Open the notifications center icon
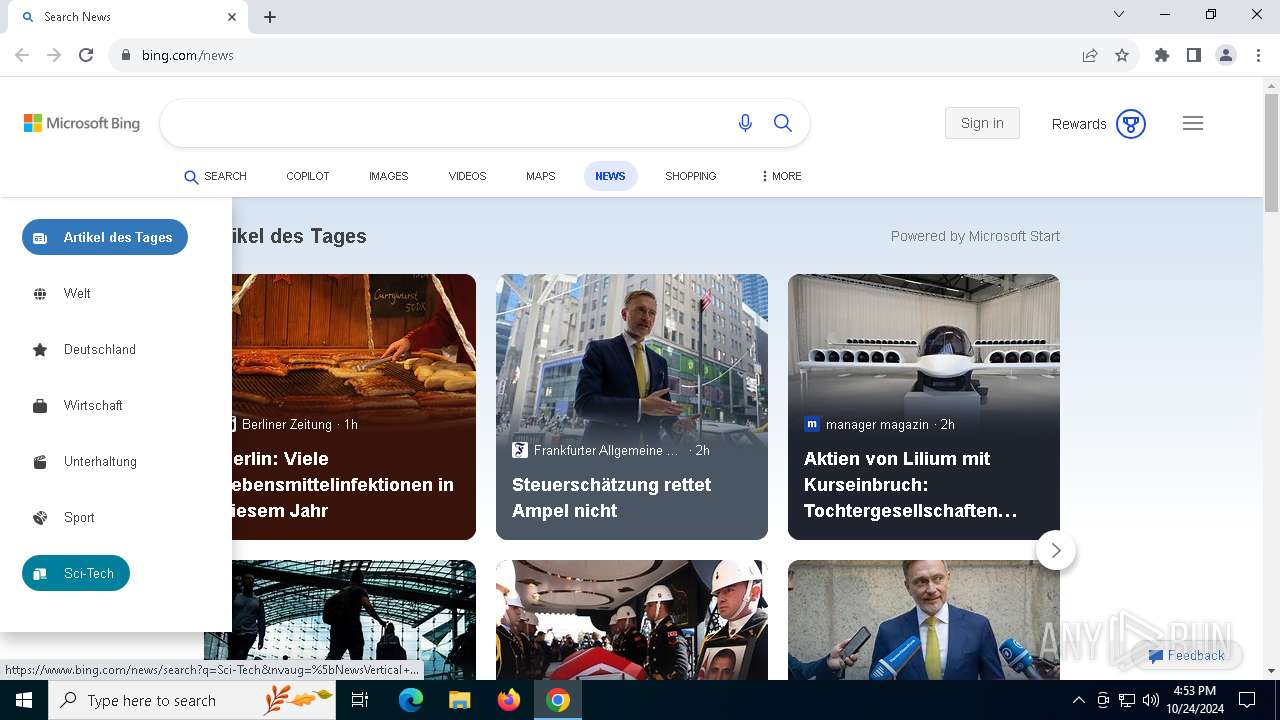The image size is (1280, 720). coord(1247,700)
